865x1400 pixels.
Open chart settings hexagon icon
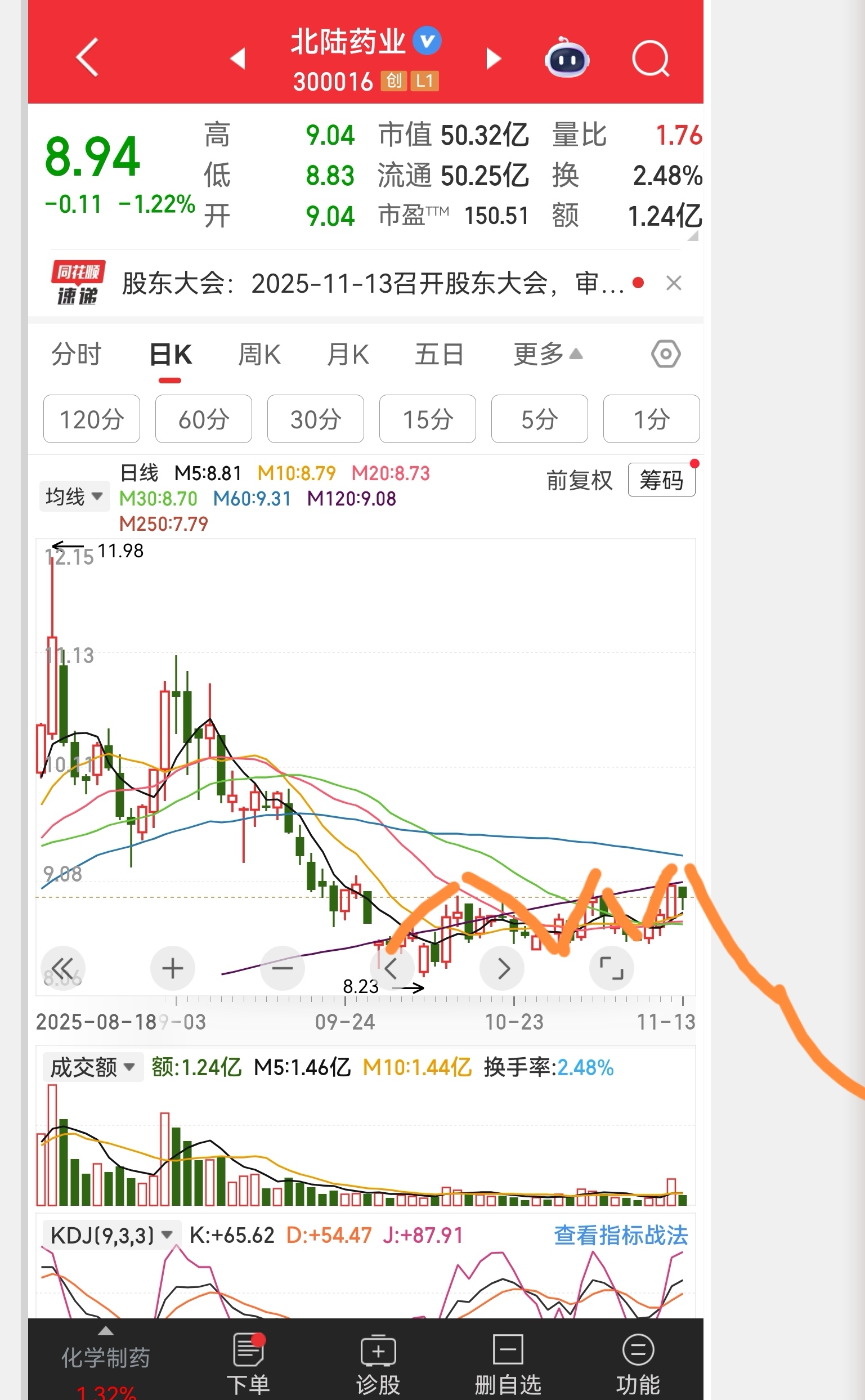(666, 354)
